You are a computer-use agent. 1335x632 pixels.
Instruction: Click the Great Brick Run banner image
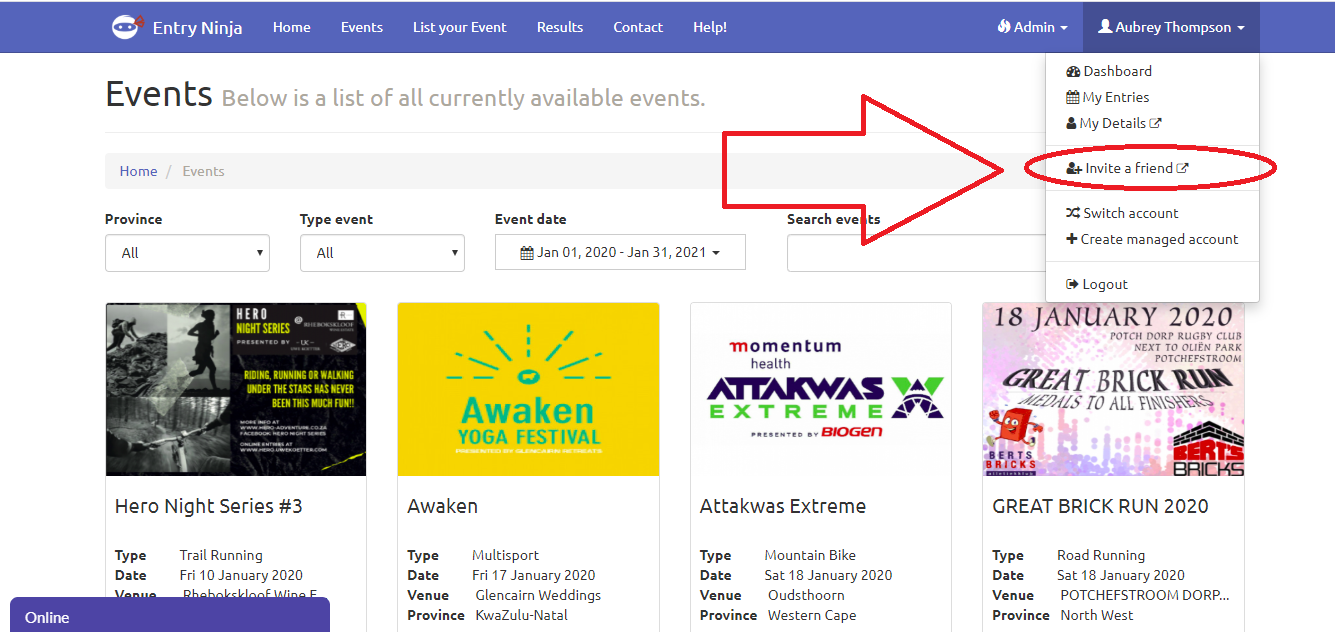pyautogui.click(x=1113, y=390)
